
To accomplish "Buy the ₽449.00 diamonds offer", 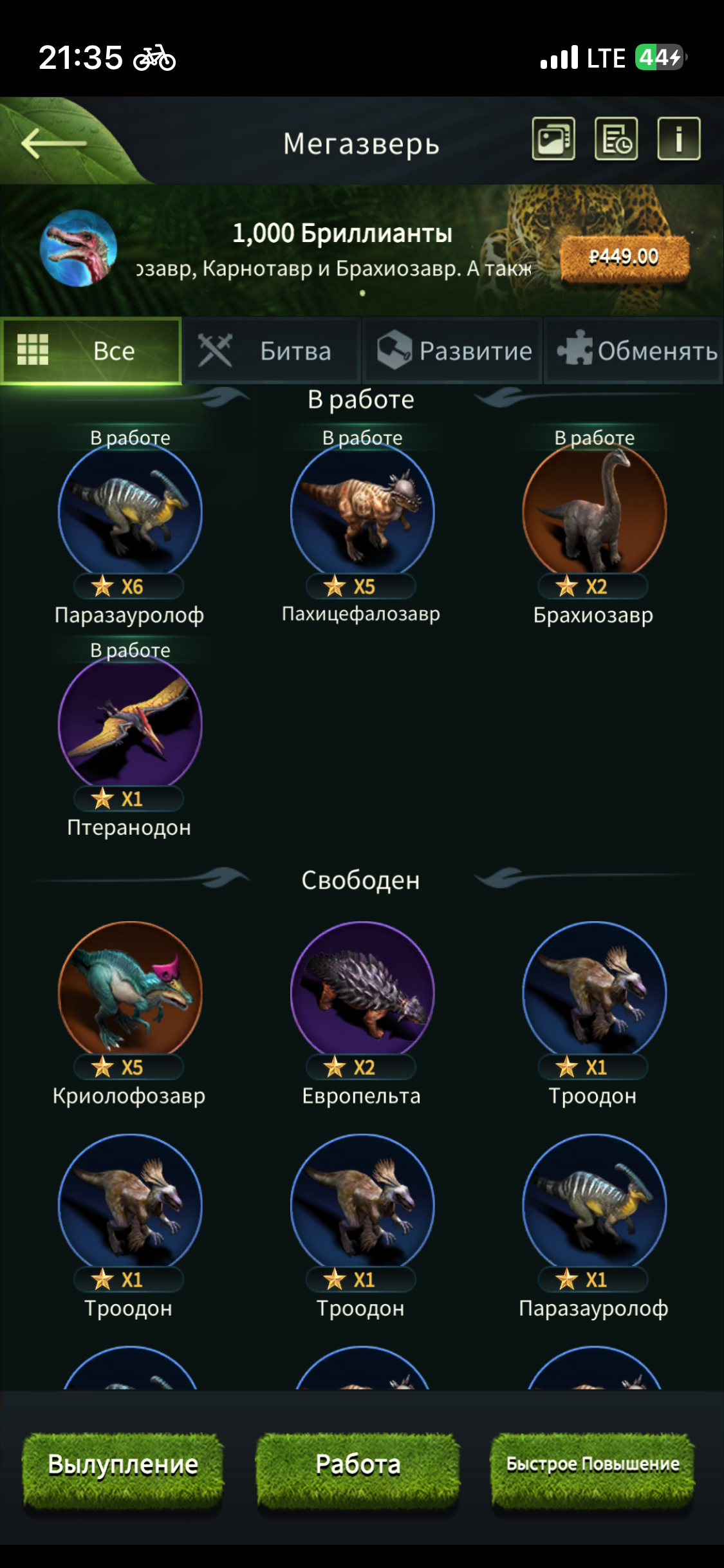I will (624, 258).
